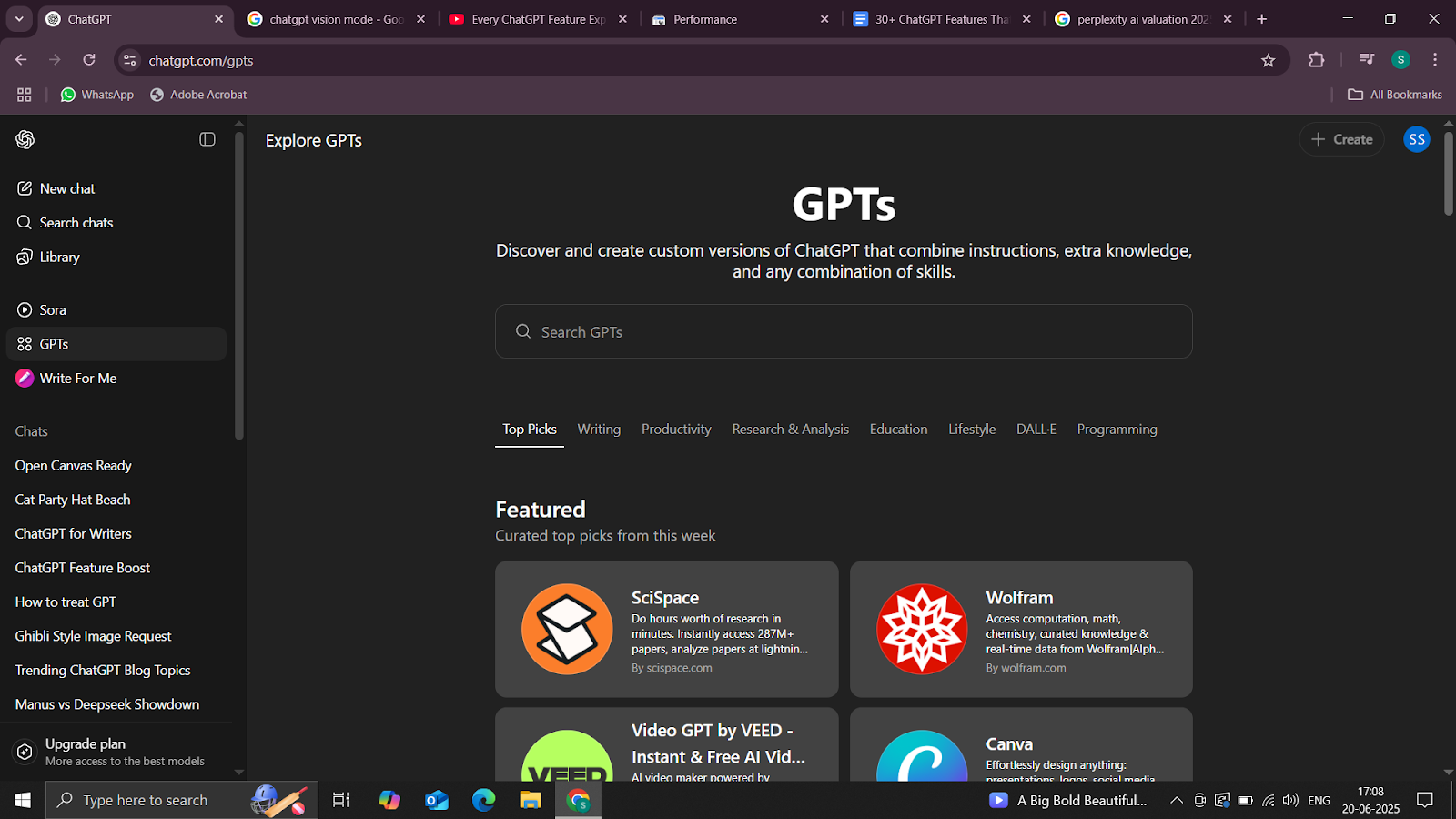Open the Wolfram logo thumbnail
Screen dimensions: 1456x819
[922, 629]
